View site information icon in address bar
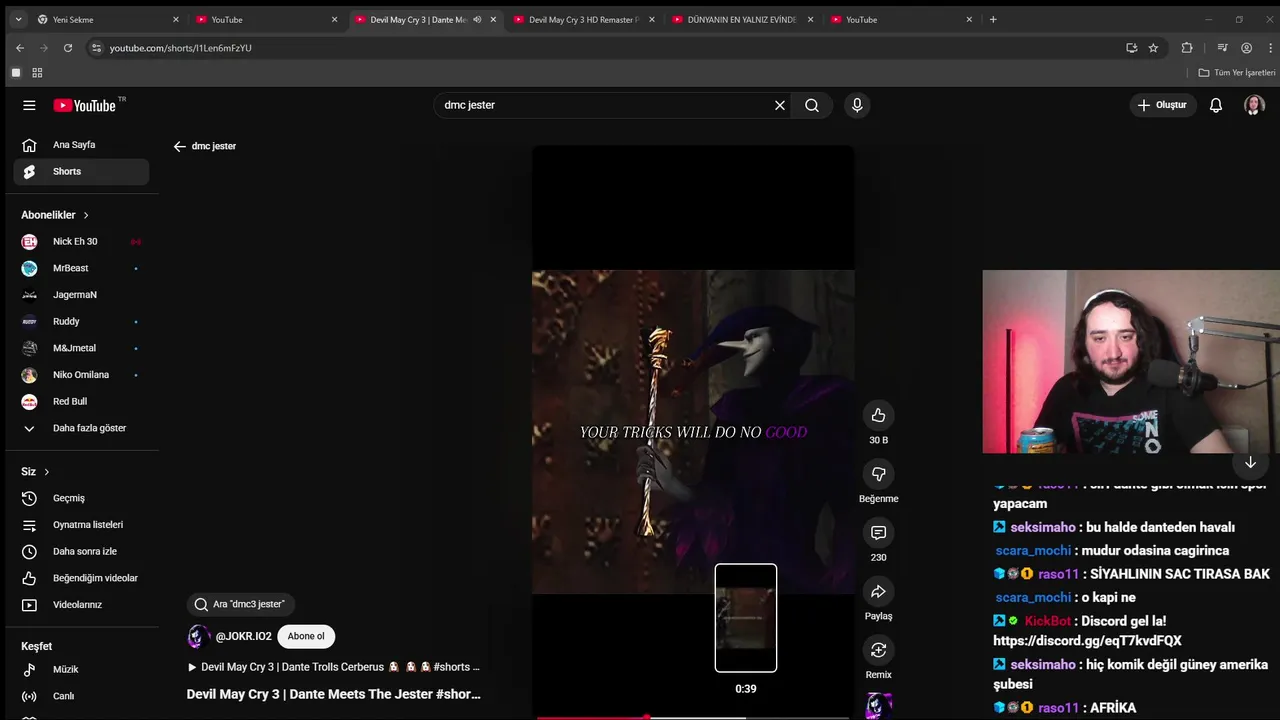The height and width of the screenshot is (720, 1280). pyautogui.click(x=96, y=48)
